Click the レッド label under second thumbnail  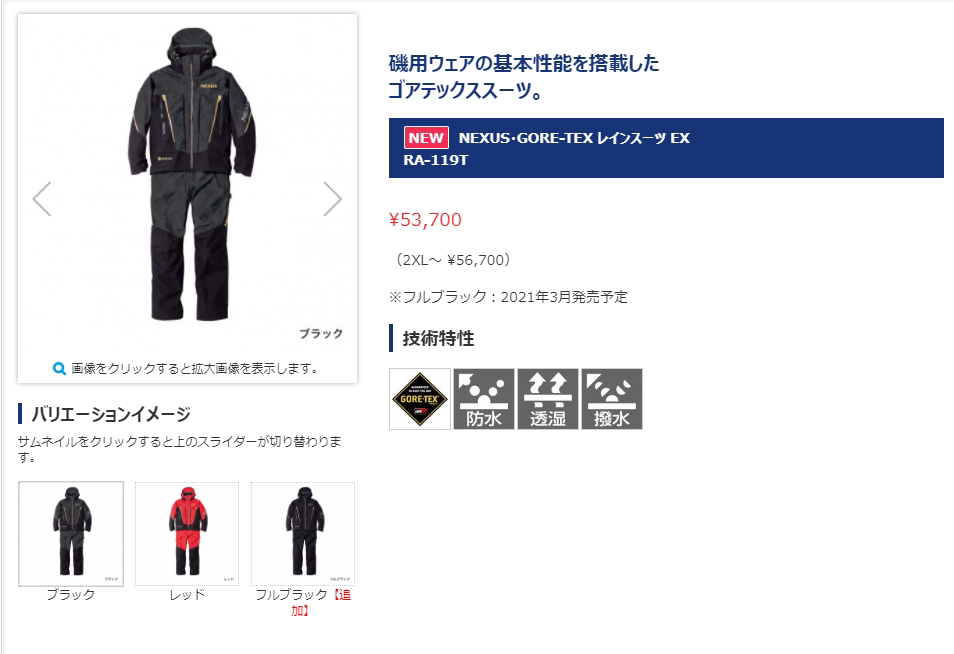[187, 595]
